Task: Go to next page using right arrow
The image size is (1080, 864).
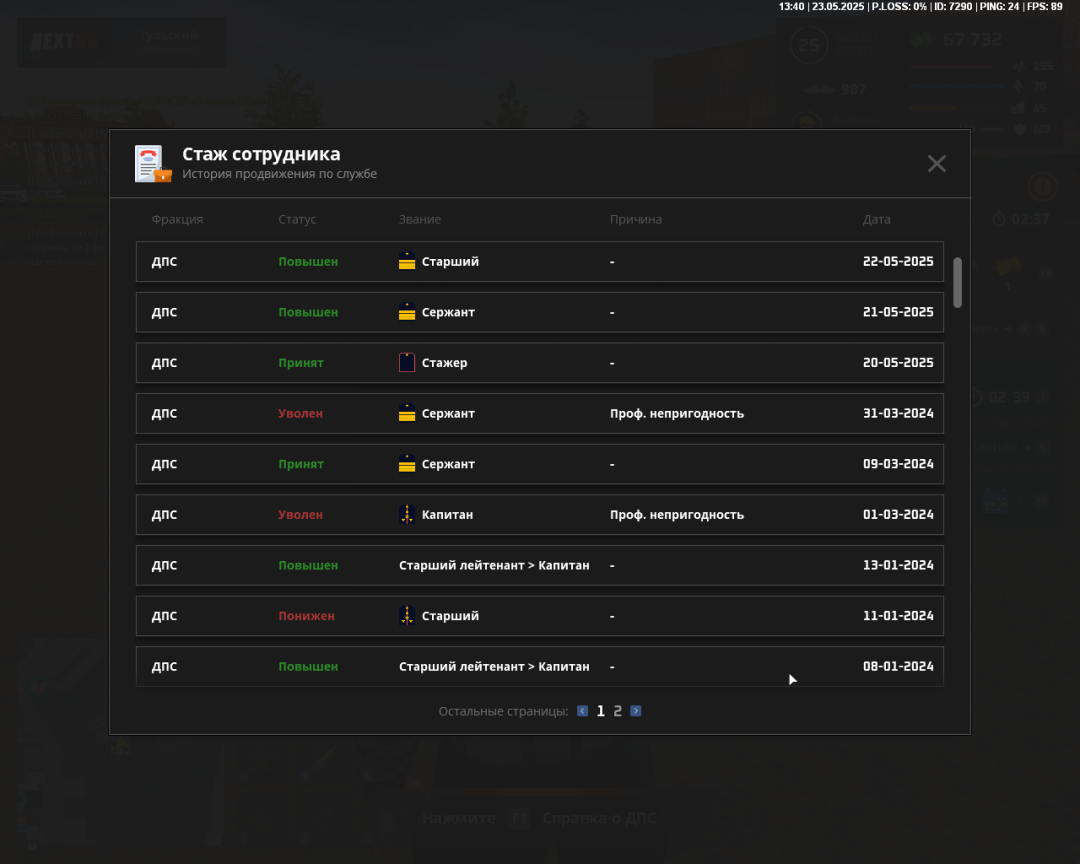Action: (x=636, y=711)
